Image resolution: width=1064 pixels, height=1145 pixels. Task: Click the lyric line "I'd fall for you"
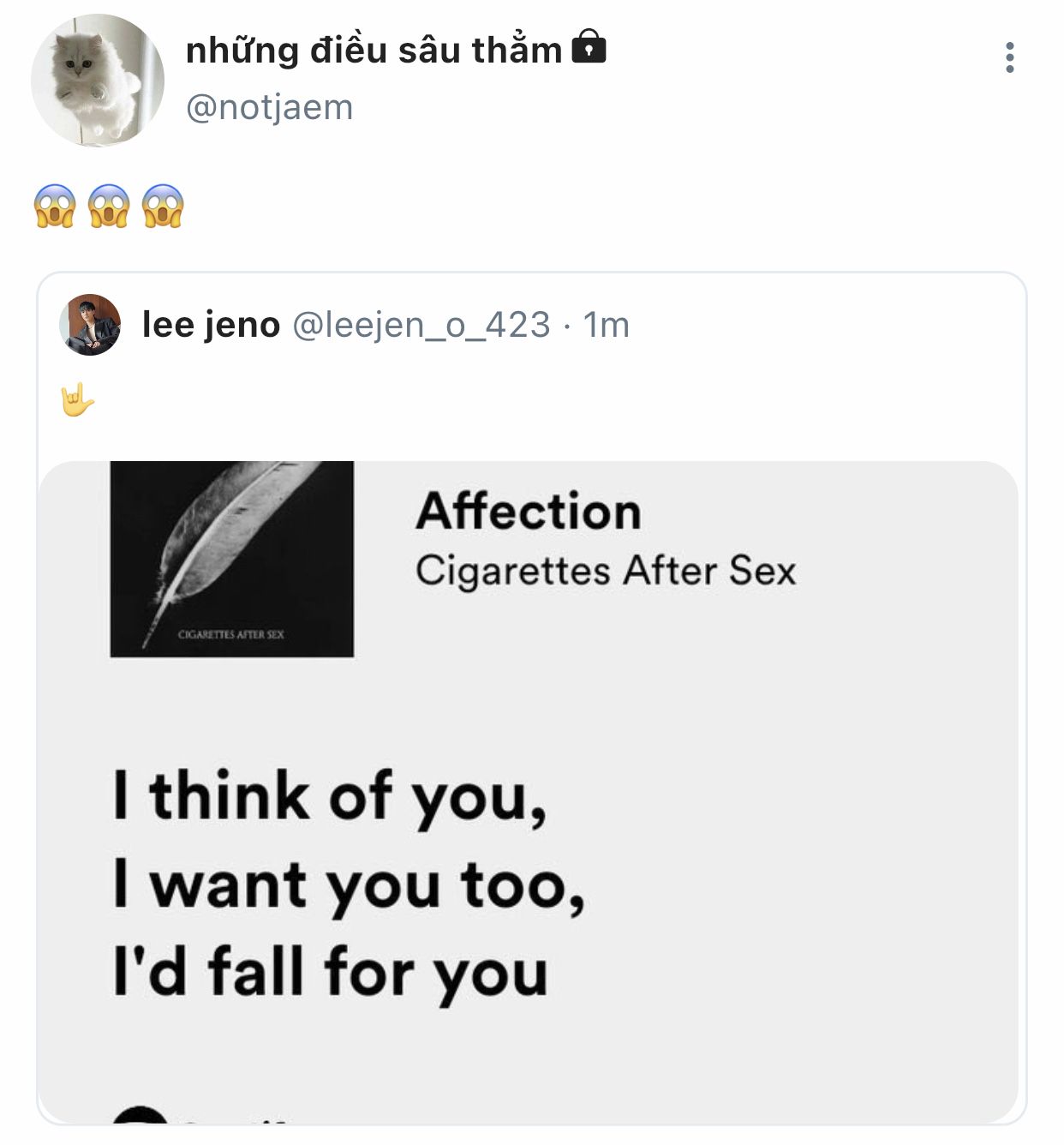(x=331, y=973)
